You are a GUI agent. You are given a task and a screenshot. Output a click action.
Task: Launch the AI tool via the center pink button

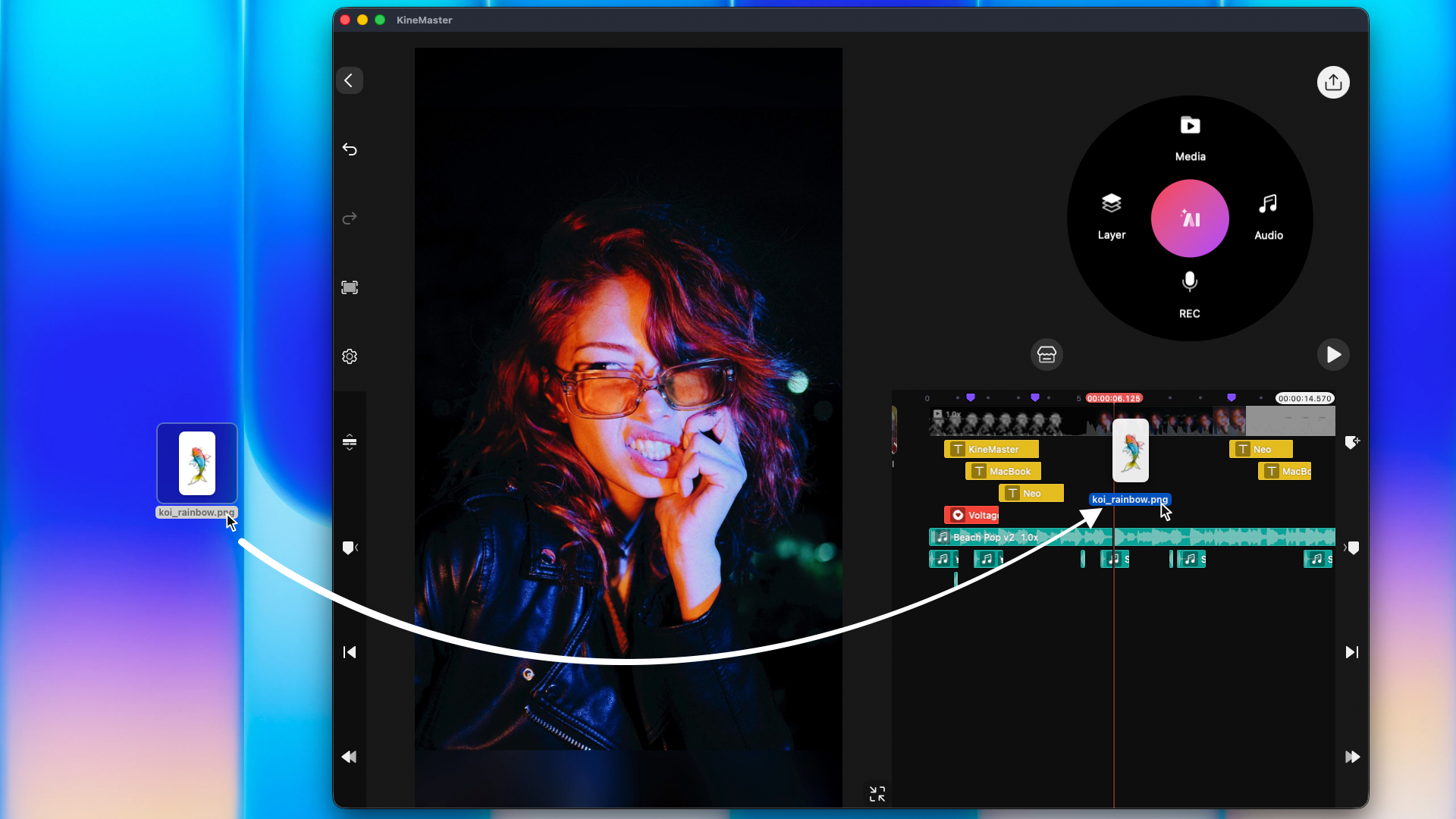tap(1189, 218)
